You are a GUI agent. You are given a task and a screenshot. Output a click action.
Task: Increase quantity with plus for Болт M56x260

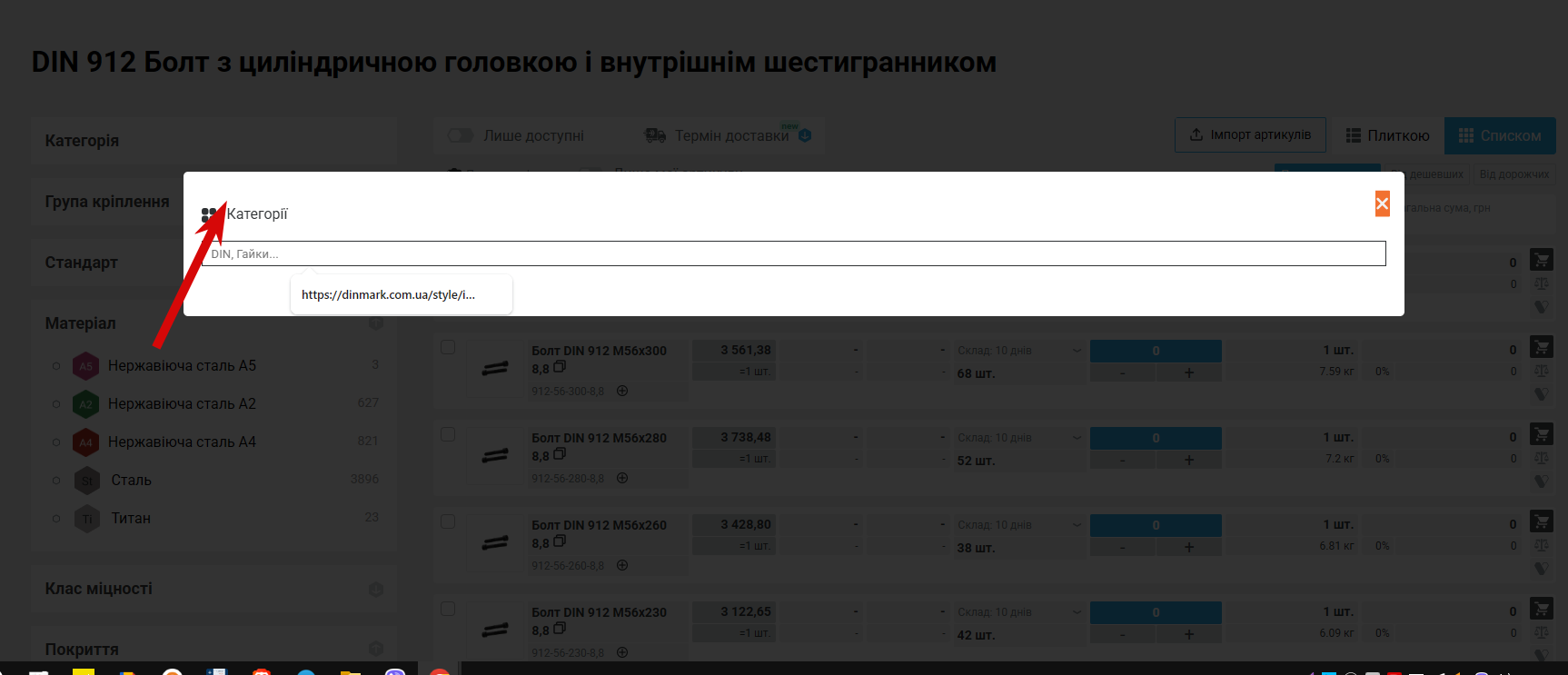[1189, 548]
